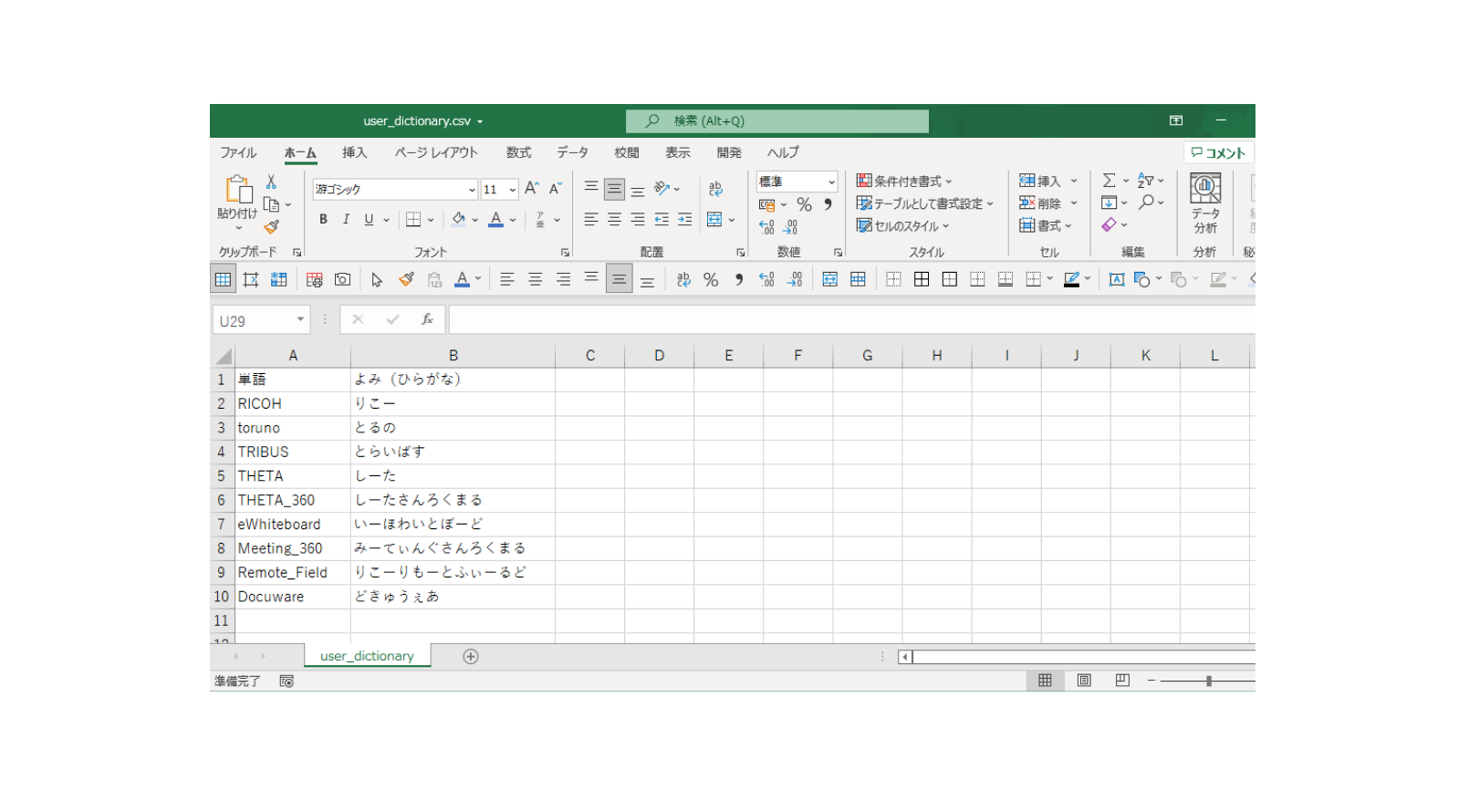The height and width of the screenshot is (812, 1469).
Task: Open the font name dropdown 游ゴシック
Action: click(x=472, y=190)
